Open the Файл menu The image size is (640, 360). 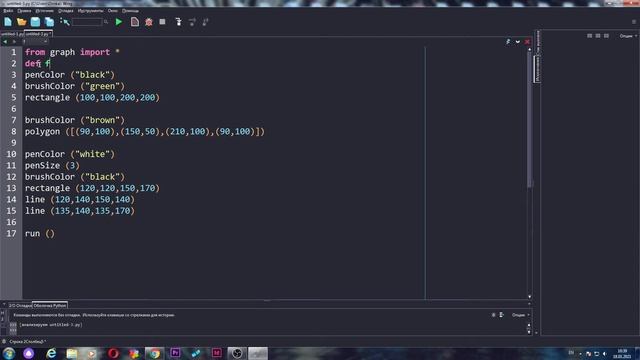tap(8, 11)
